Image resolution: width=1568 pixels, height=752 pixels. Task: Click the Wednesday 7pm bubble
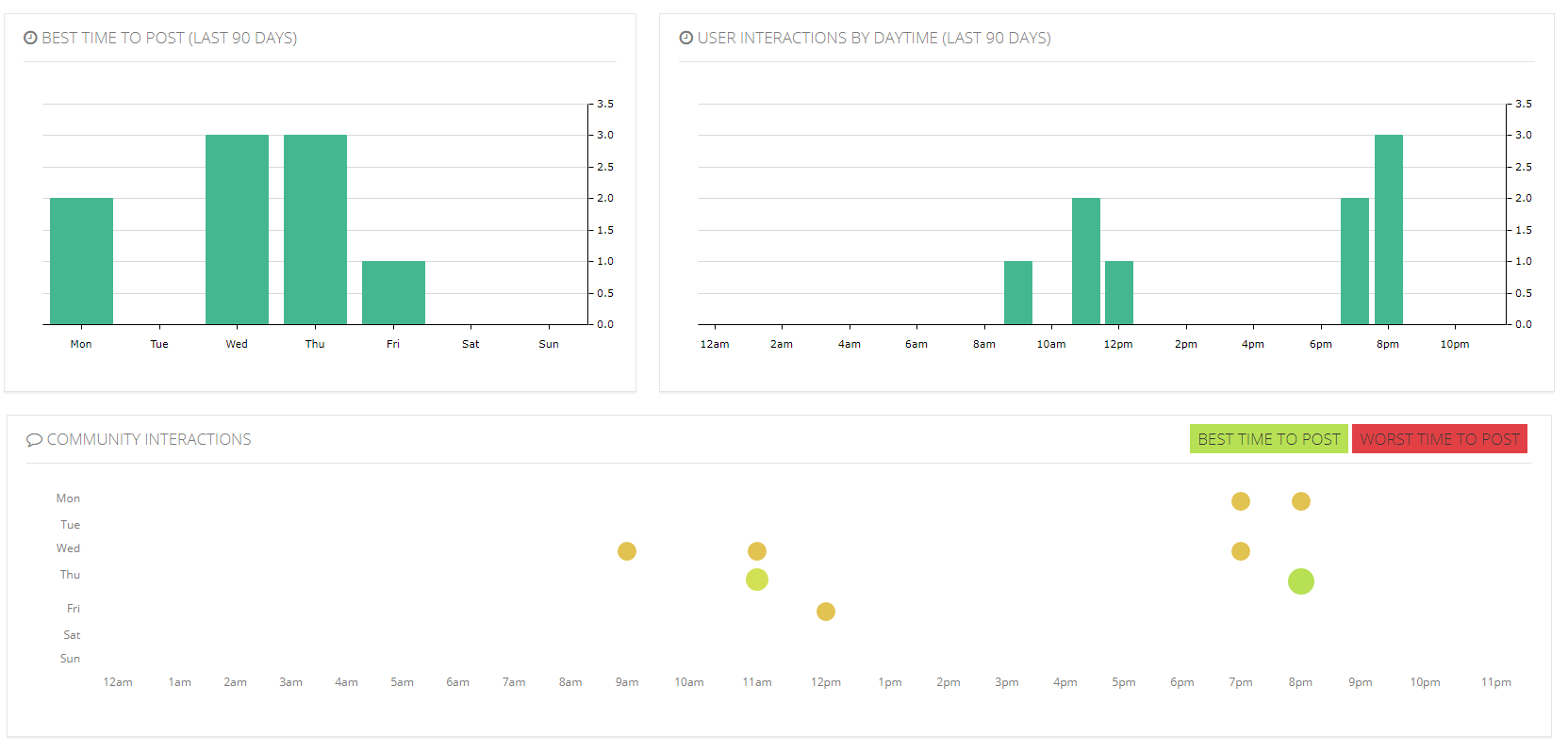[x=1240, y=551]
